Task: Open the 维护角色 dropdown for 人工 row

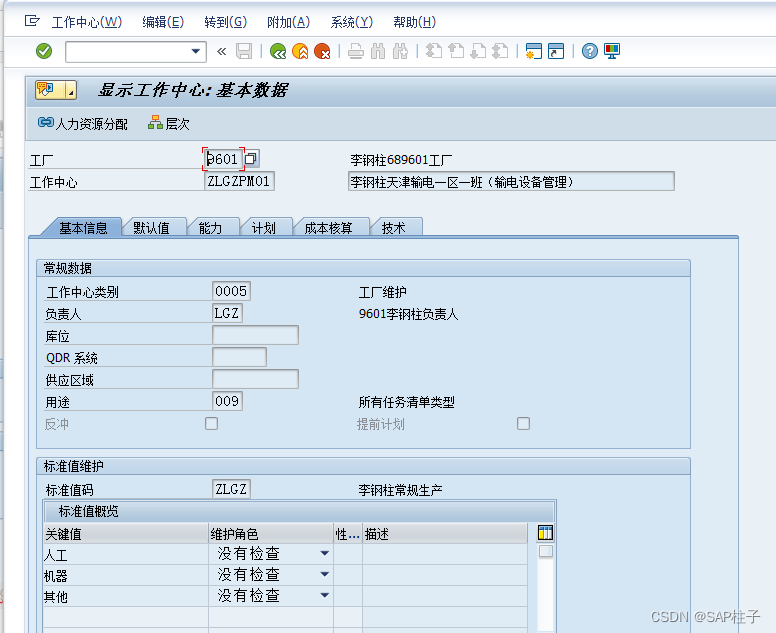Action: coord(324,553)
